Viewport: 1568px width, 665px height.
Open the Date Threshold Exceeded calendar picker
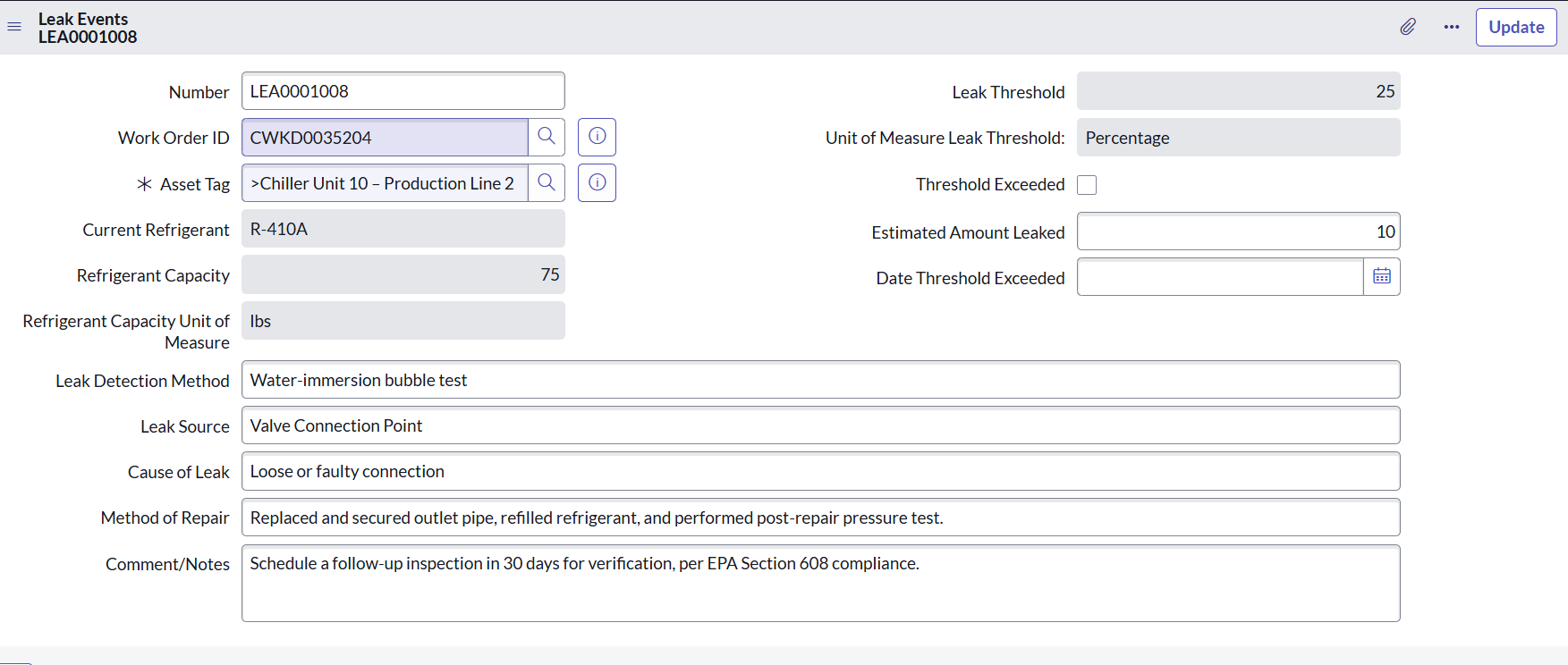(x=1381, y=277)
